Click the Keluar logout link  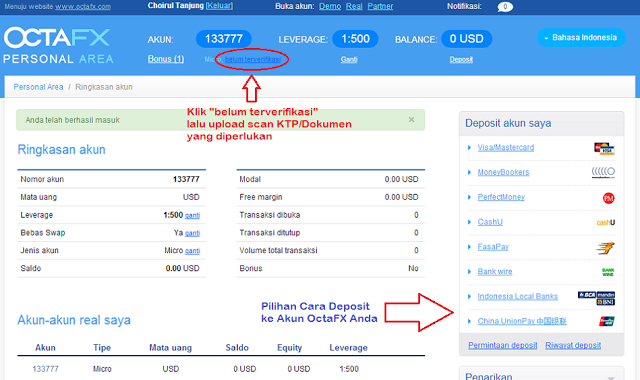point(219,6)
